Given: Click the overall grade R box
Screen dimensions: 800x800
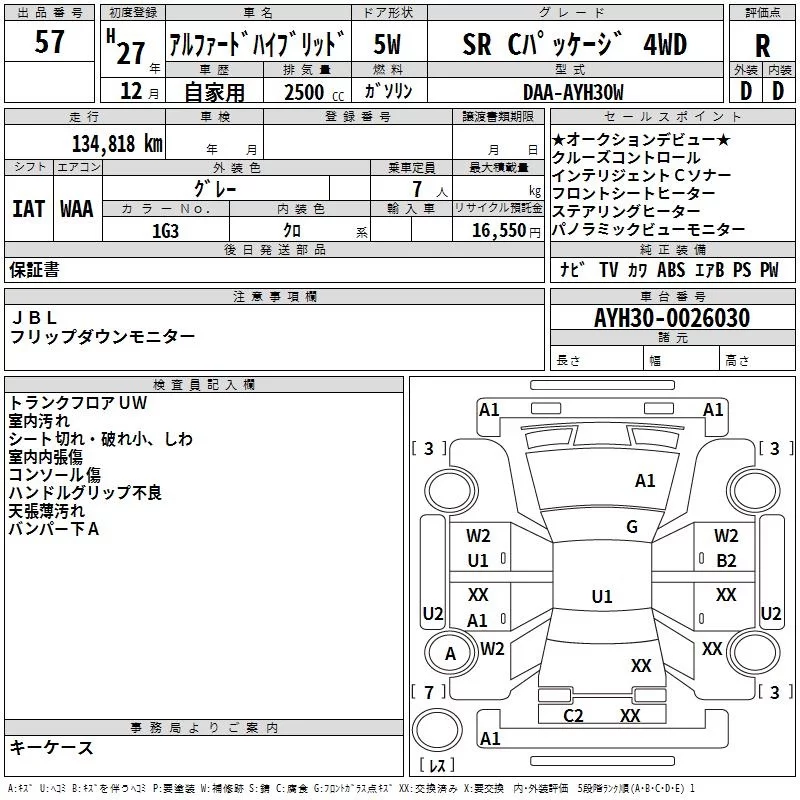Looking at the screenshot, I should point(762,45).
